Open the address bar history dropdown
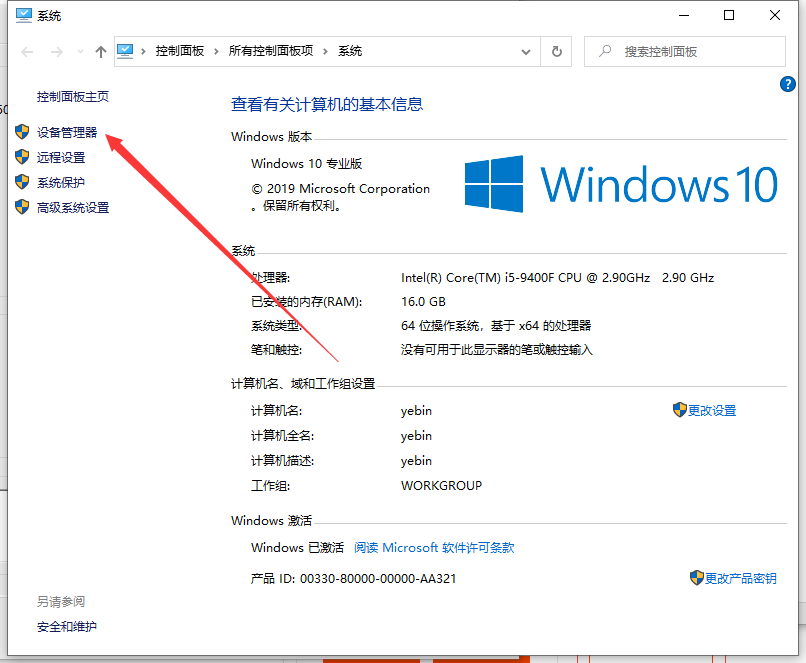The width and height of the screenshot is (806, 663). [524, 51]
